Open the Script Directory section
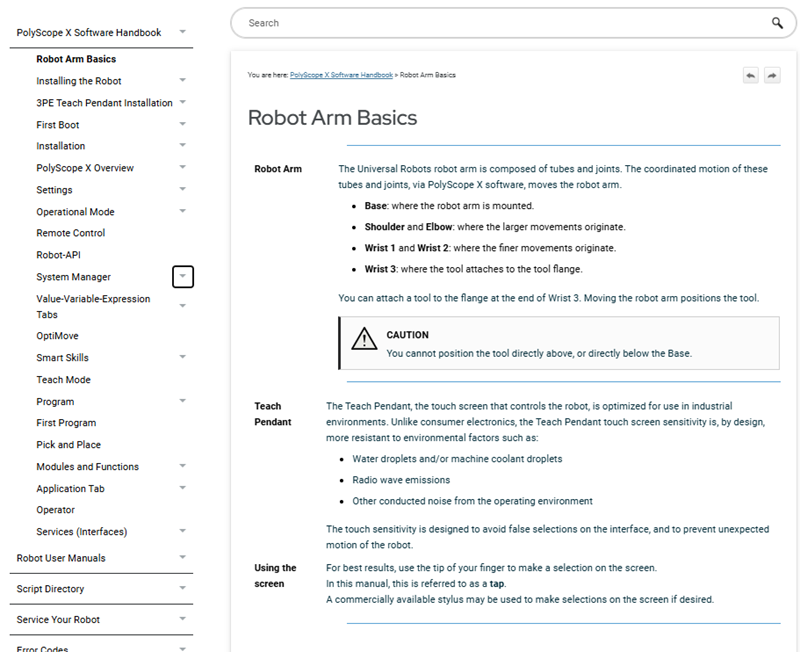The image size is (800, 652). click(50, 589)
